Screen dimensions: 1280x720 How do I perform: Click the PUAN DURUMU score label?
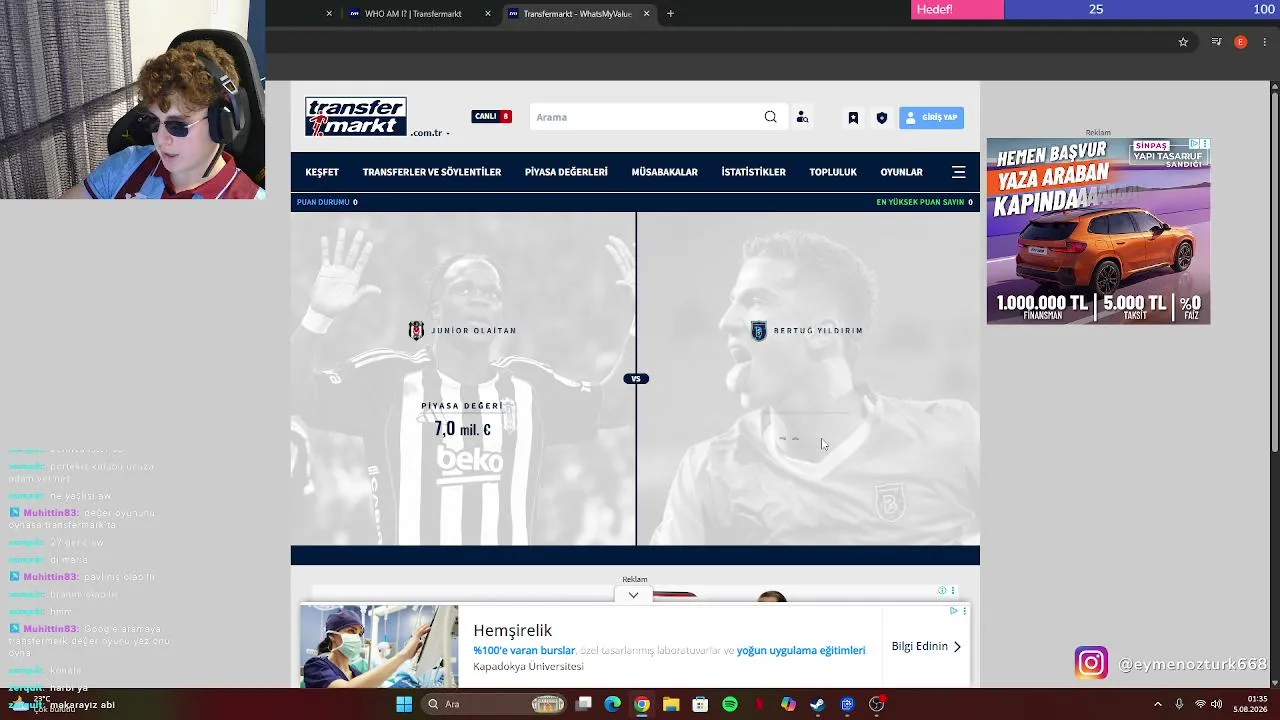tap(323, 202)
